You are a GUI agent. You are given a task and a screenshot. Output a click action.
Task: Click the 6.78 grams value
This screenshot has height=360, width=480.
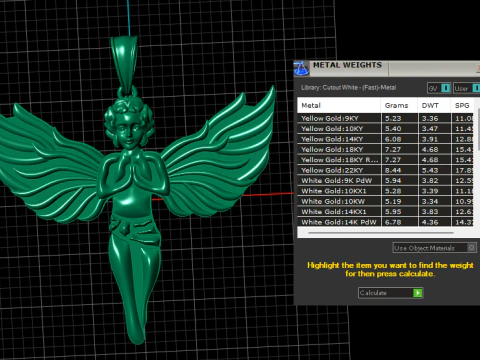(x=393, y=222)
